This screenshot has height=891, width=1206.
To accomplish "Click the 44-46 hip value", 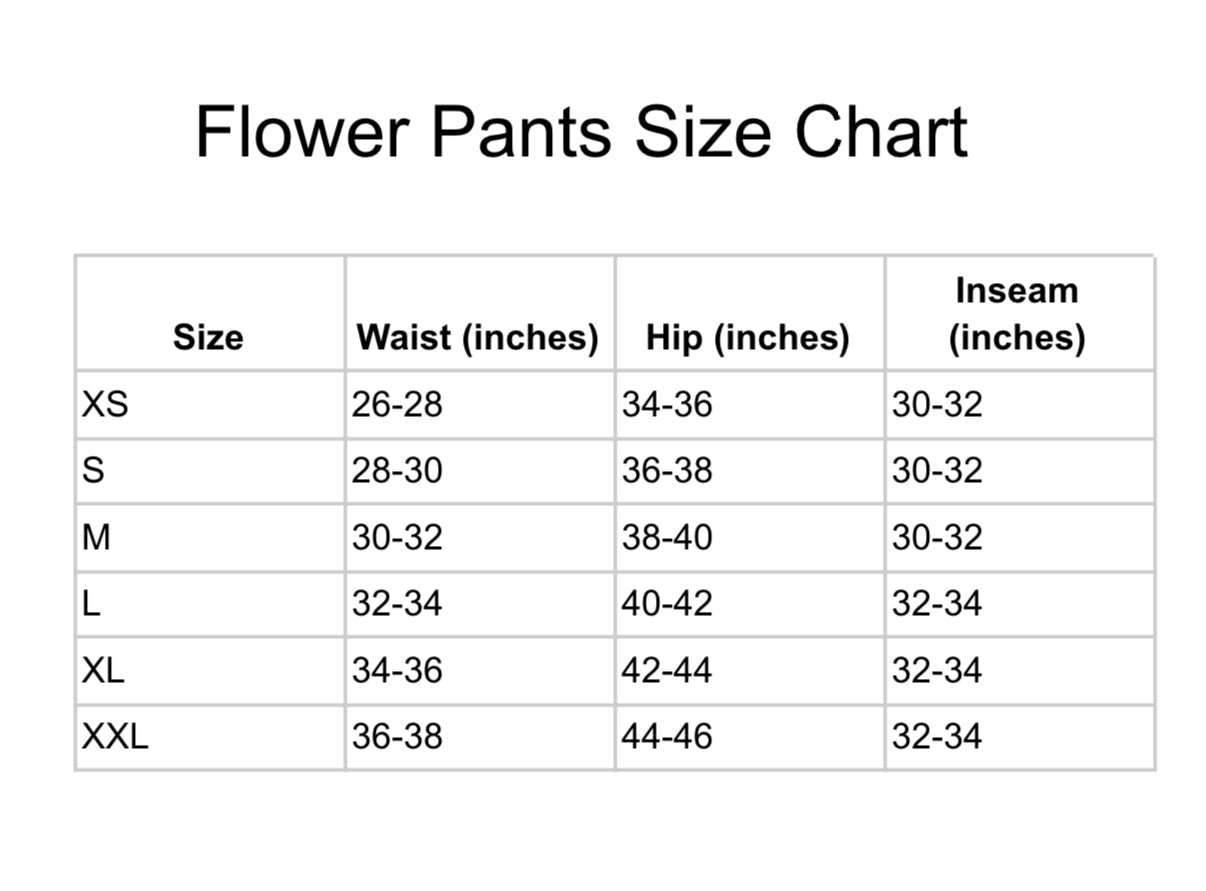I will click(667, 737).
